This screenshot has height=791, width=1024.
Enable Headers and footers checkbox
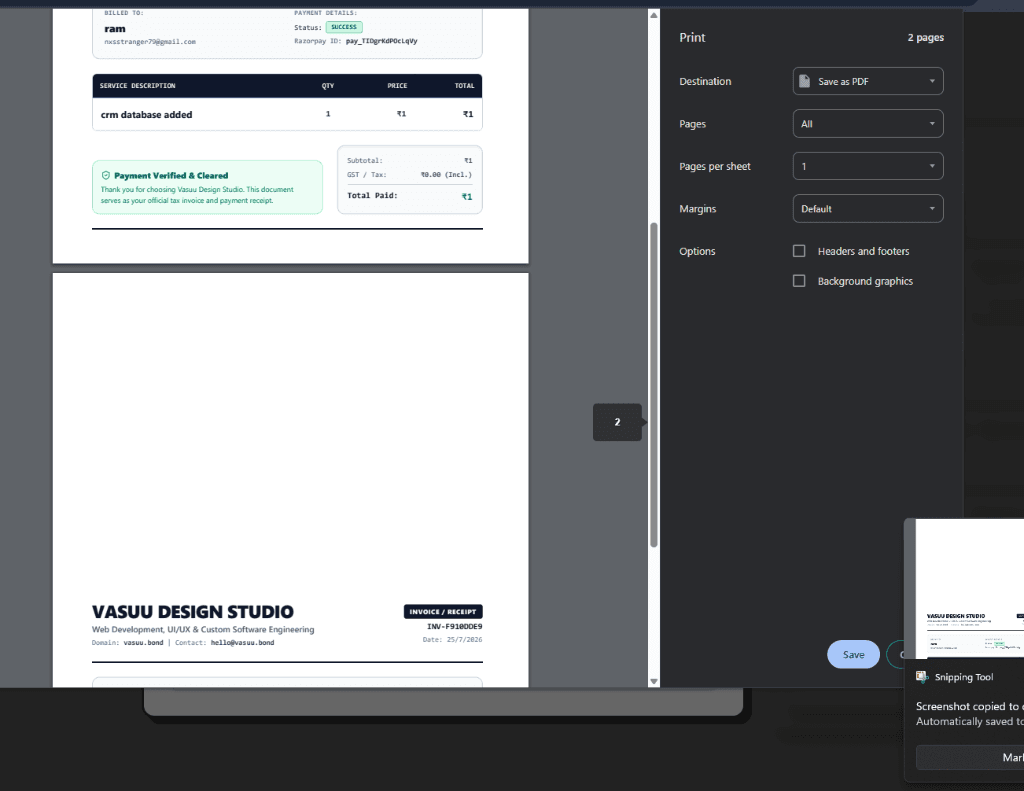[799, 251]
